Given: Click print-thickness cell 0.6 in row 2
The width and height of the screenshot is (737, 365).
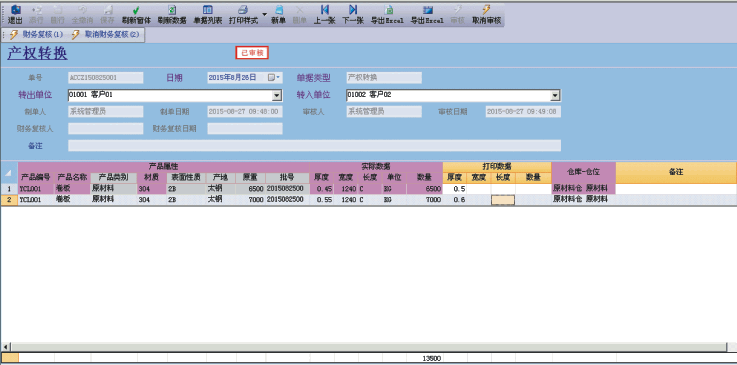Looking at the screenshot, I should [x=455, y=200].
